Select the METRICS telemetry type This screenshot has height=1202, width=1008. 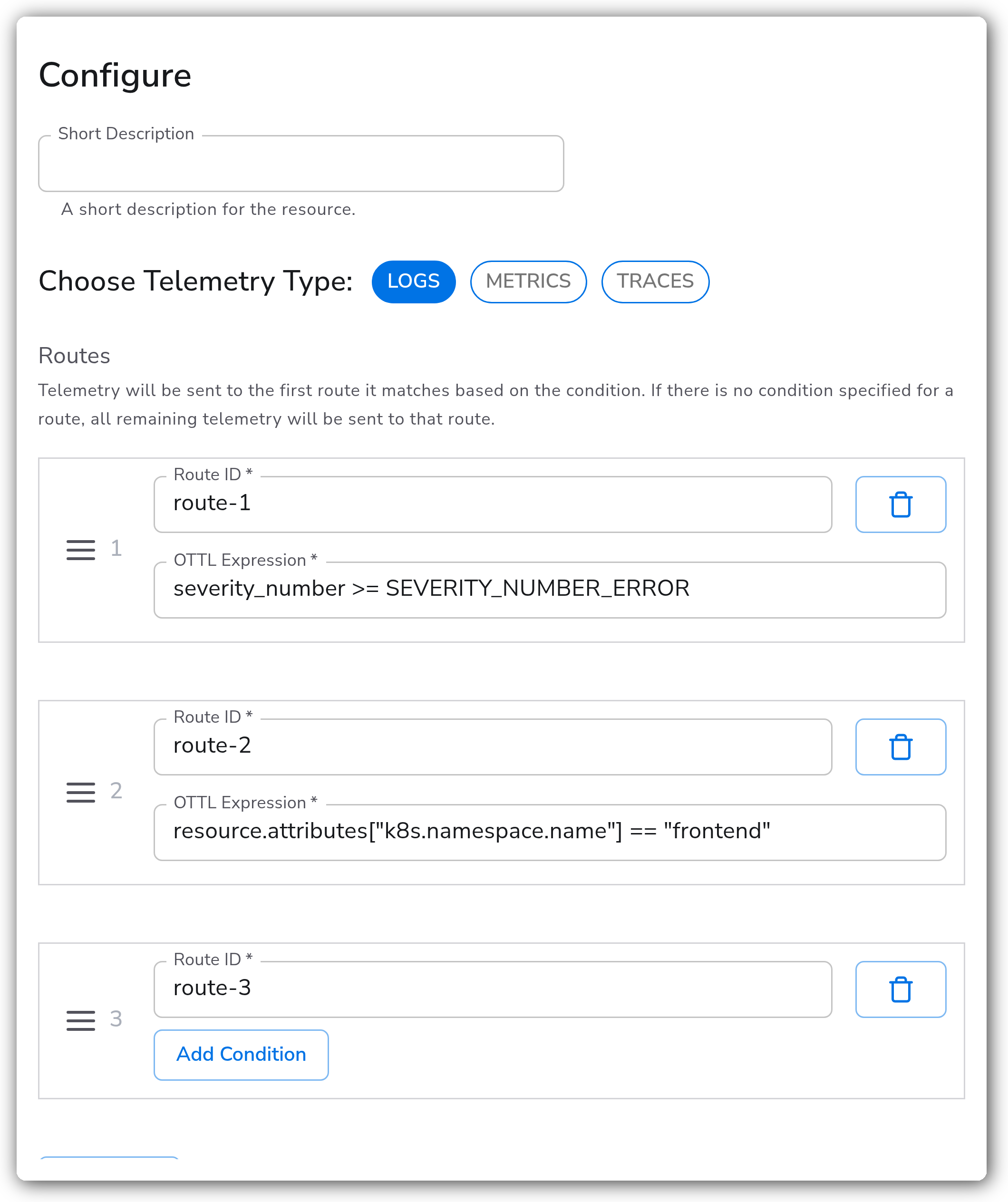click(x=528, y=281)
